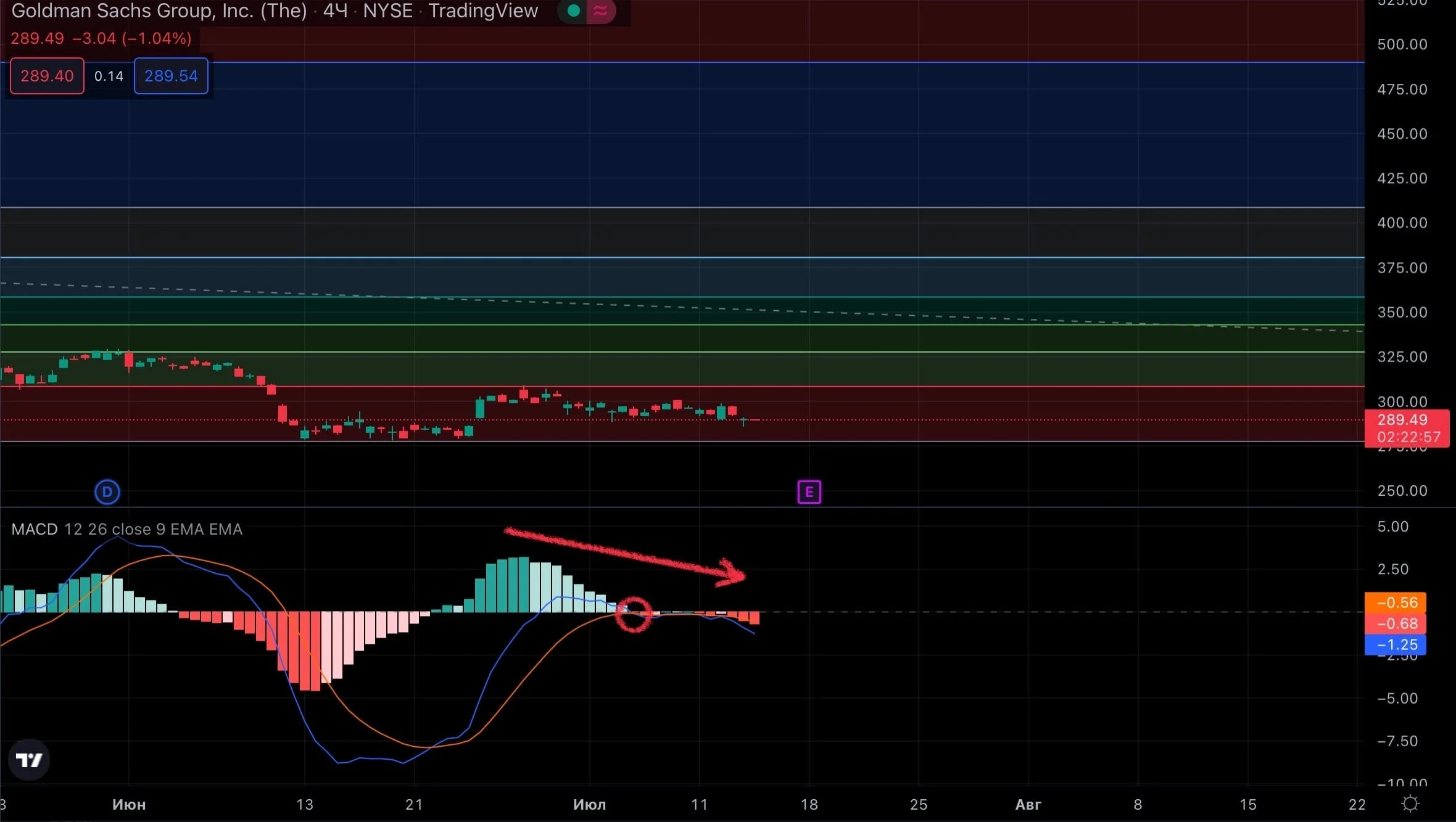Click the TradingView logo icon

pyautogui.click(x=29, y=760)
